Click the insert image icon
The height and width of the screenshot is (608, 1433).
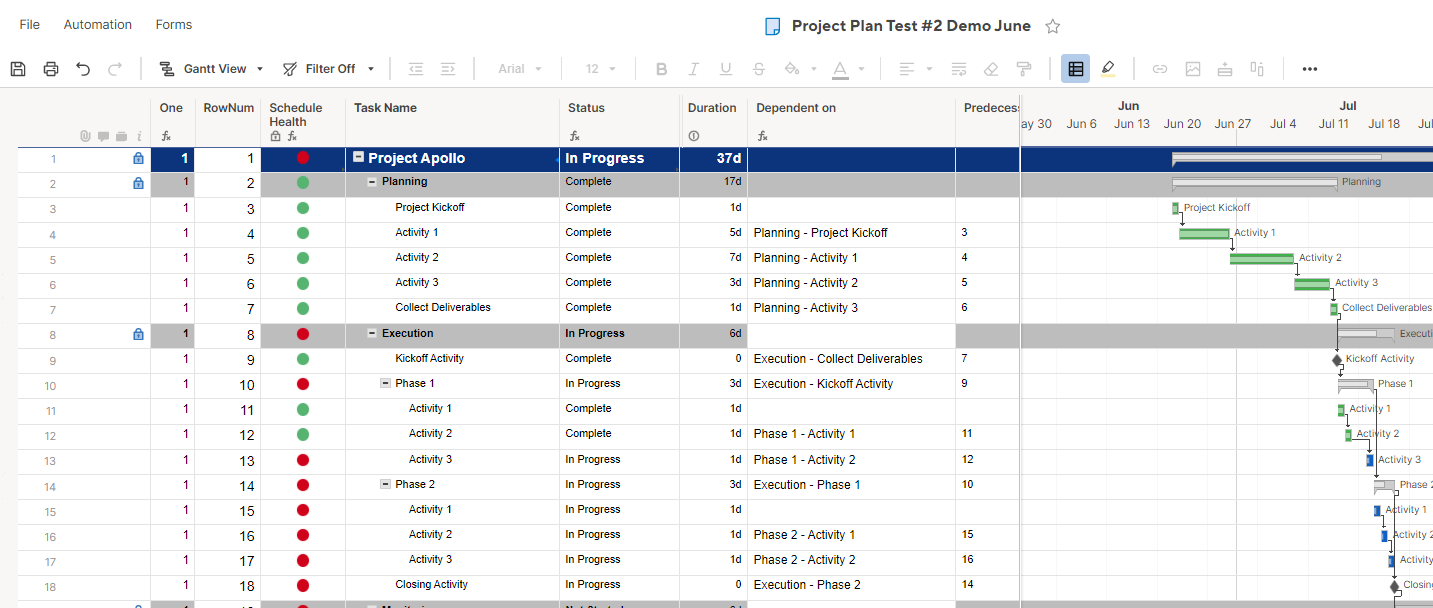click(1192, 69)
